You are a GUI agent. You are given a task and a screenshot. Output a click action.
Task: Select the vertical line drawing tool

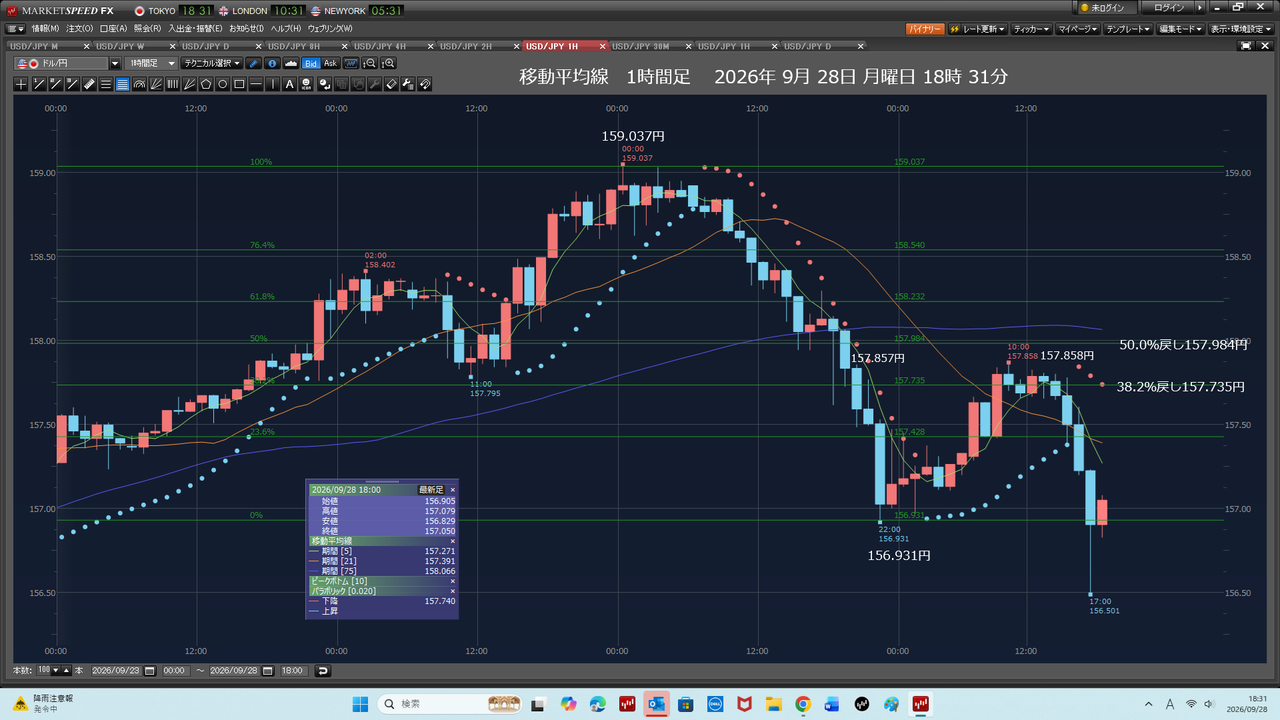(274, 85)
